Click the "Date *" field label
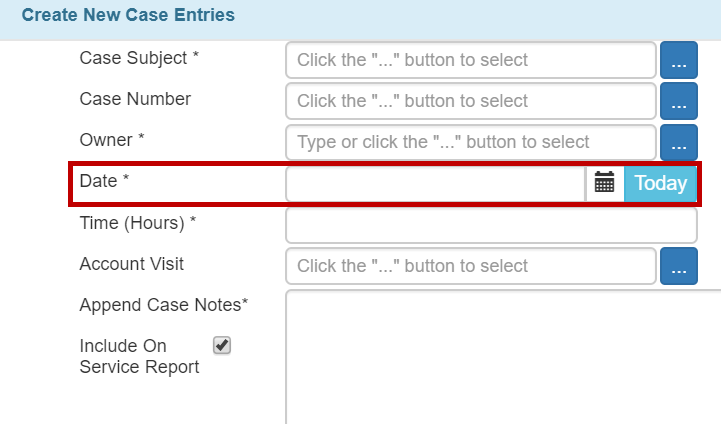721x424 pixels. [104, 181]
